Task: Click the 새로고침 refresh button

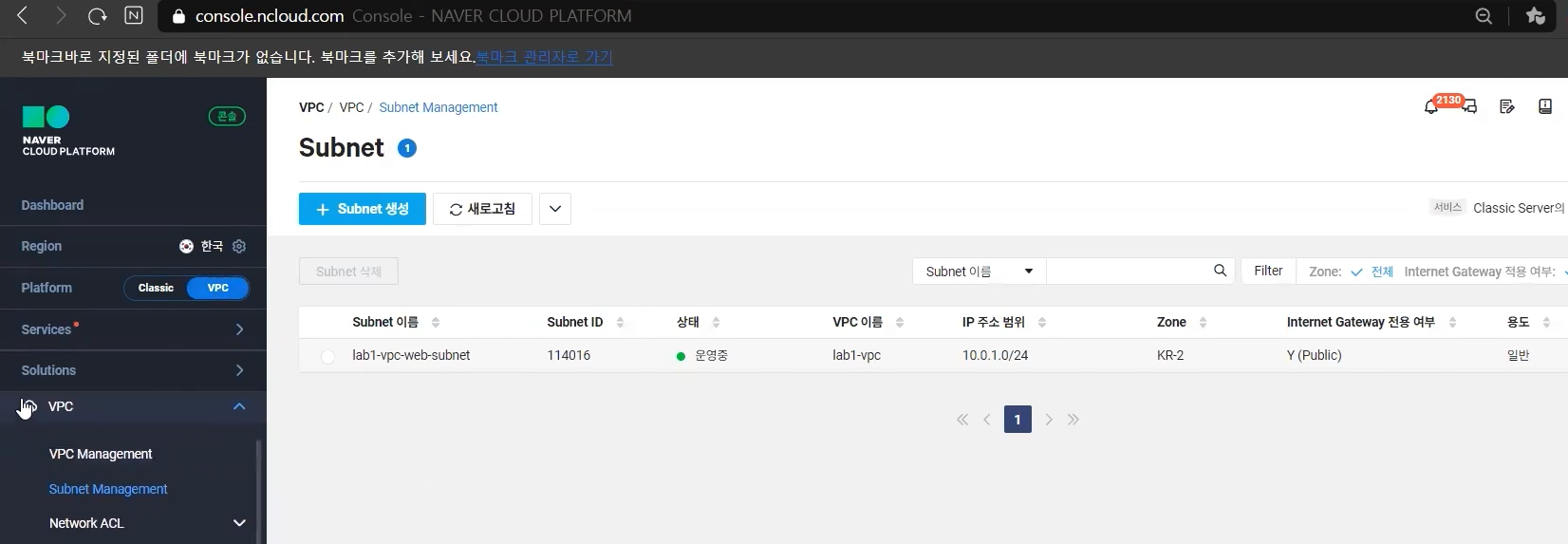Action: 482,209
